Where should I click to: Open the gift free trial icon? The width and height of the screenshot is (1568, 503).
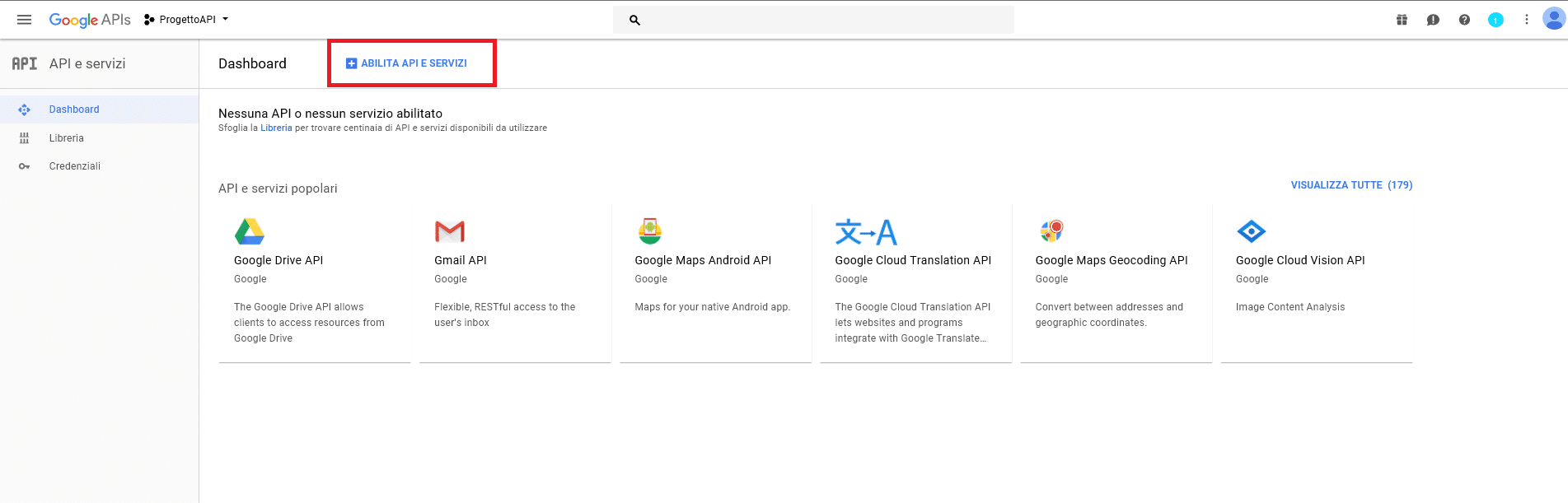1402,20
